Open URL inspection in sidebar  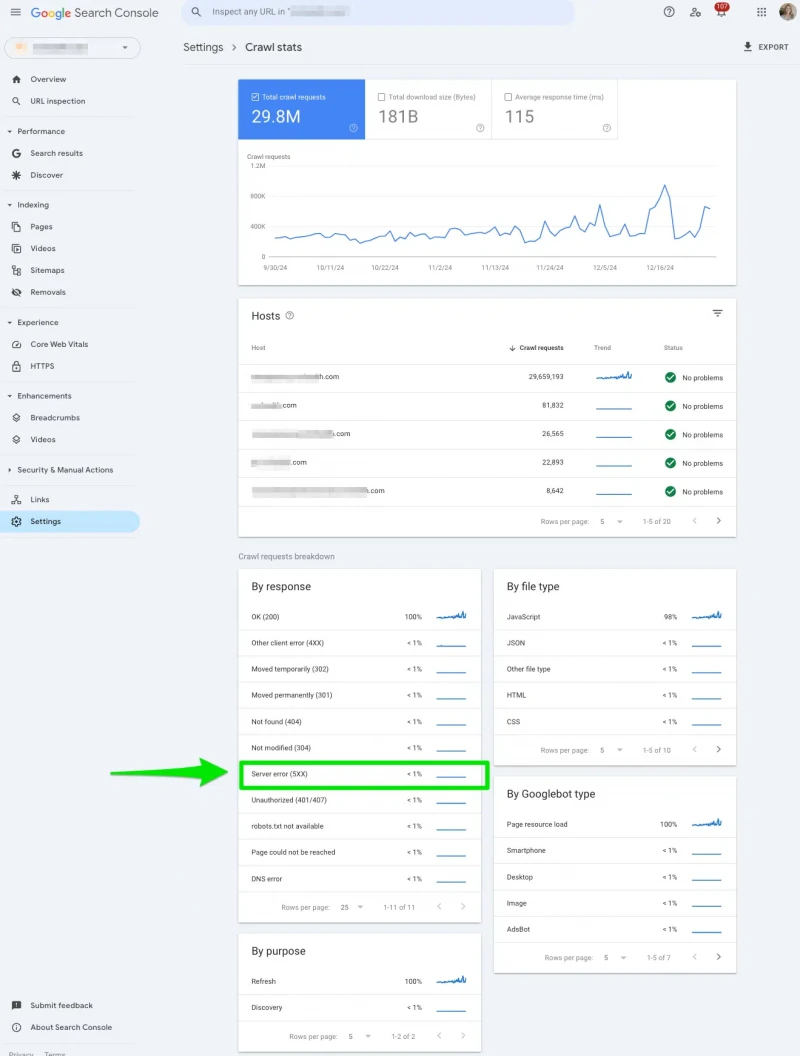coord(58,101)
